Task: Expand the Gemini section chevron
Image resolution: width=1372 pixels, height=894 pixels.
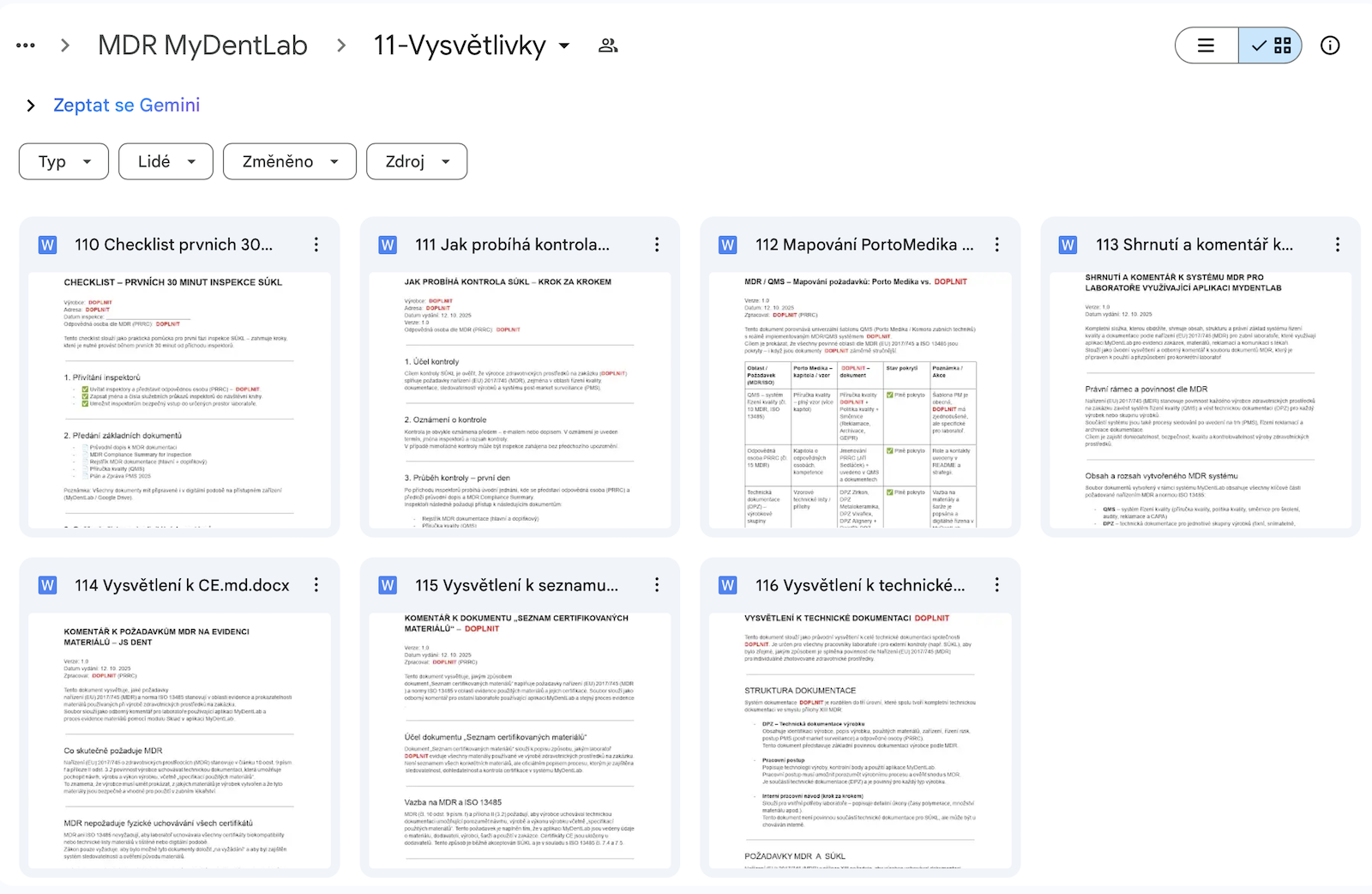Action: click(x=31, y=106)
